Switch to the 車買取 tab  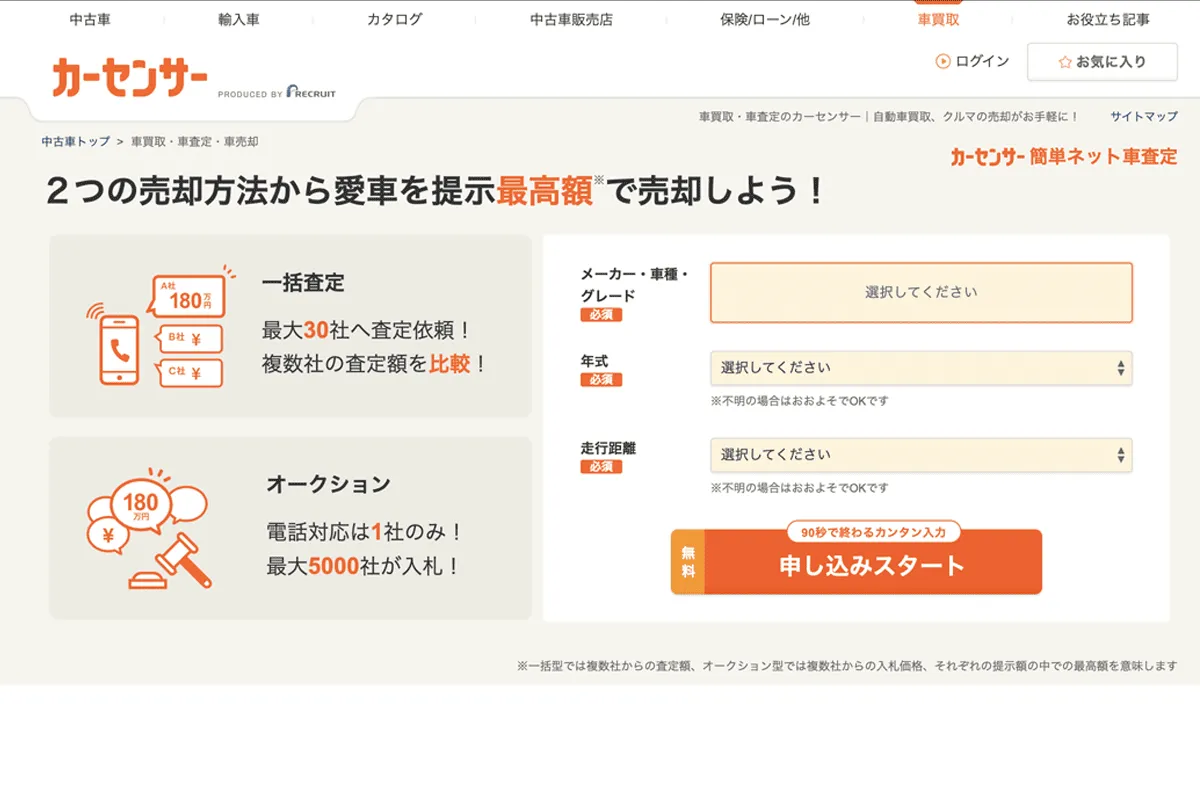coord(938,19)
